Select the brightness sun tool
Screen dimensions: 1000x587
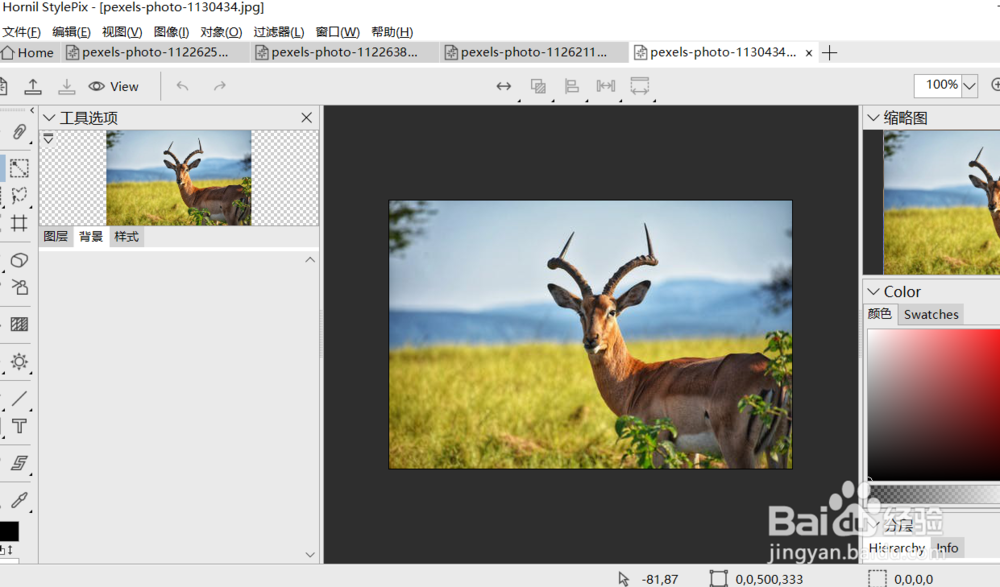click(x=19, y=362)
